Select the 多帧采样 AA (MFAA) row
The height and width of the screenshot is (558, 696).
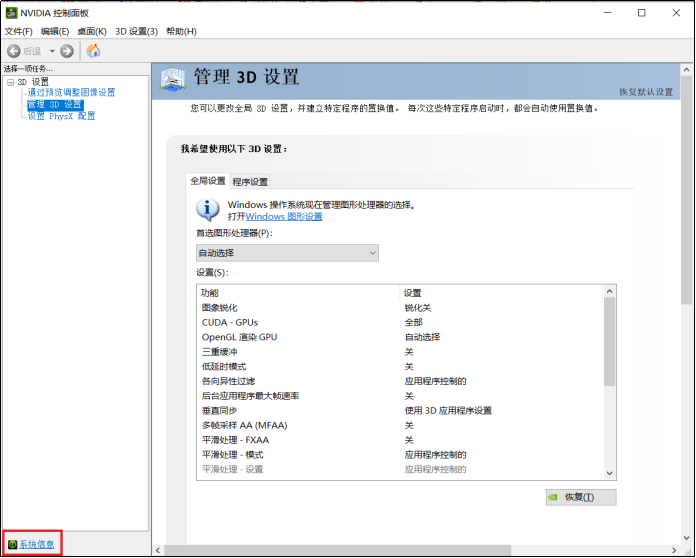399,425
